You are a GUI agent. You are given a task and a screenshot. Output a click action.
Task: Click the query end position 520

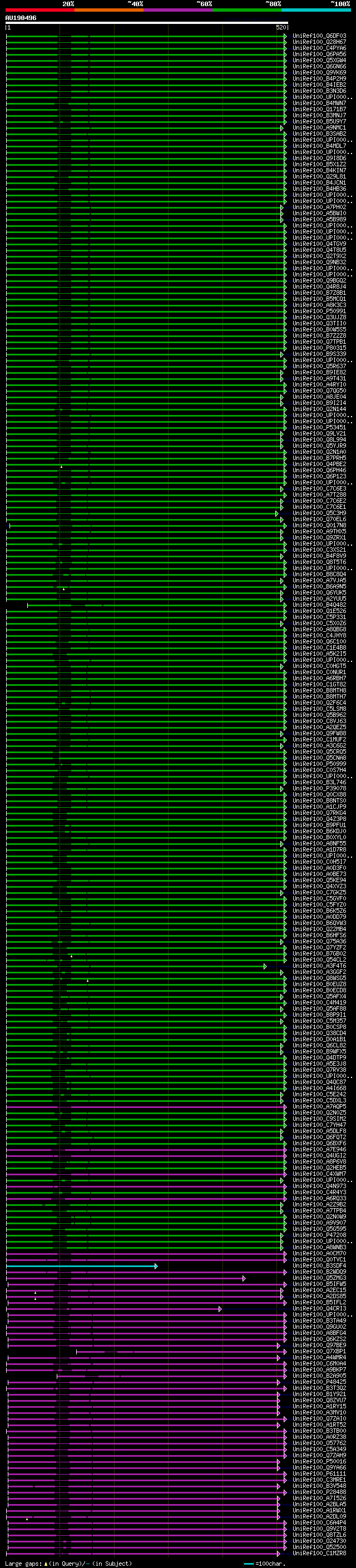pyautogui.click(x=281, y=27)
